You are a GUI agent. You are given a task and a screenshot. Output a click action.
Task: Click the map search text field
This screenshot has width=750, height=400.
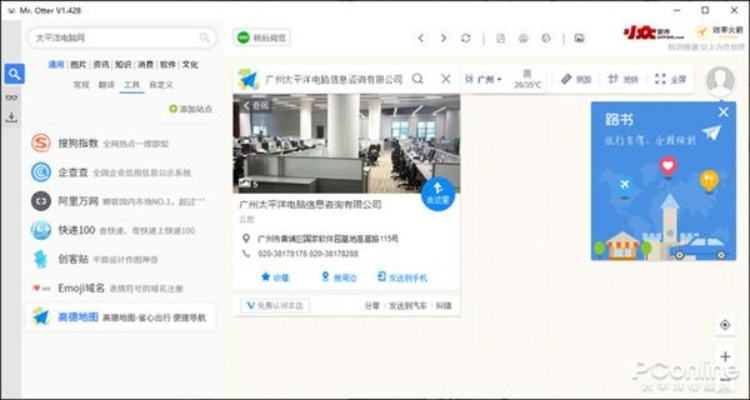coord(334,79)
